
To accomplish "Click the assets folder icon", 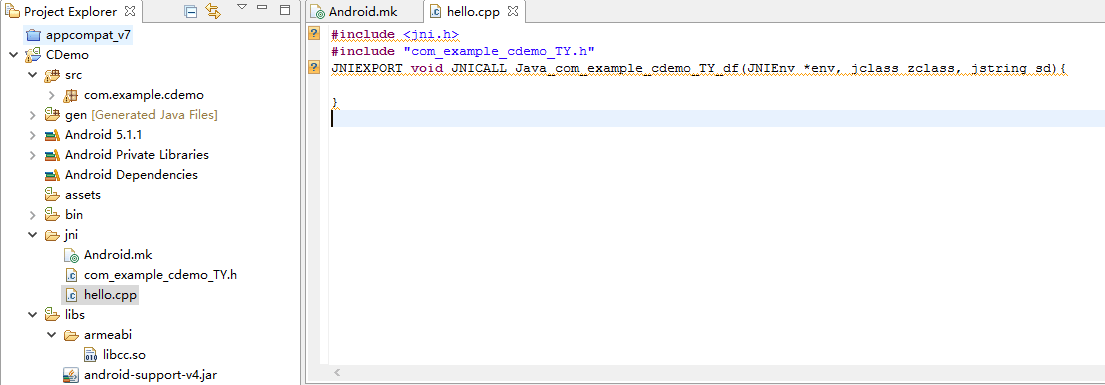I will (x=52, y=195).
